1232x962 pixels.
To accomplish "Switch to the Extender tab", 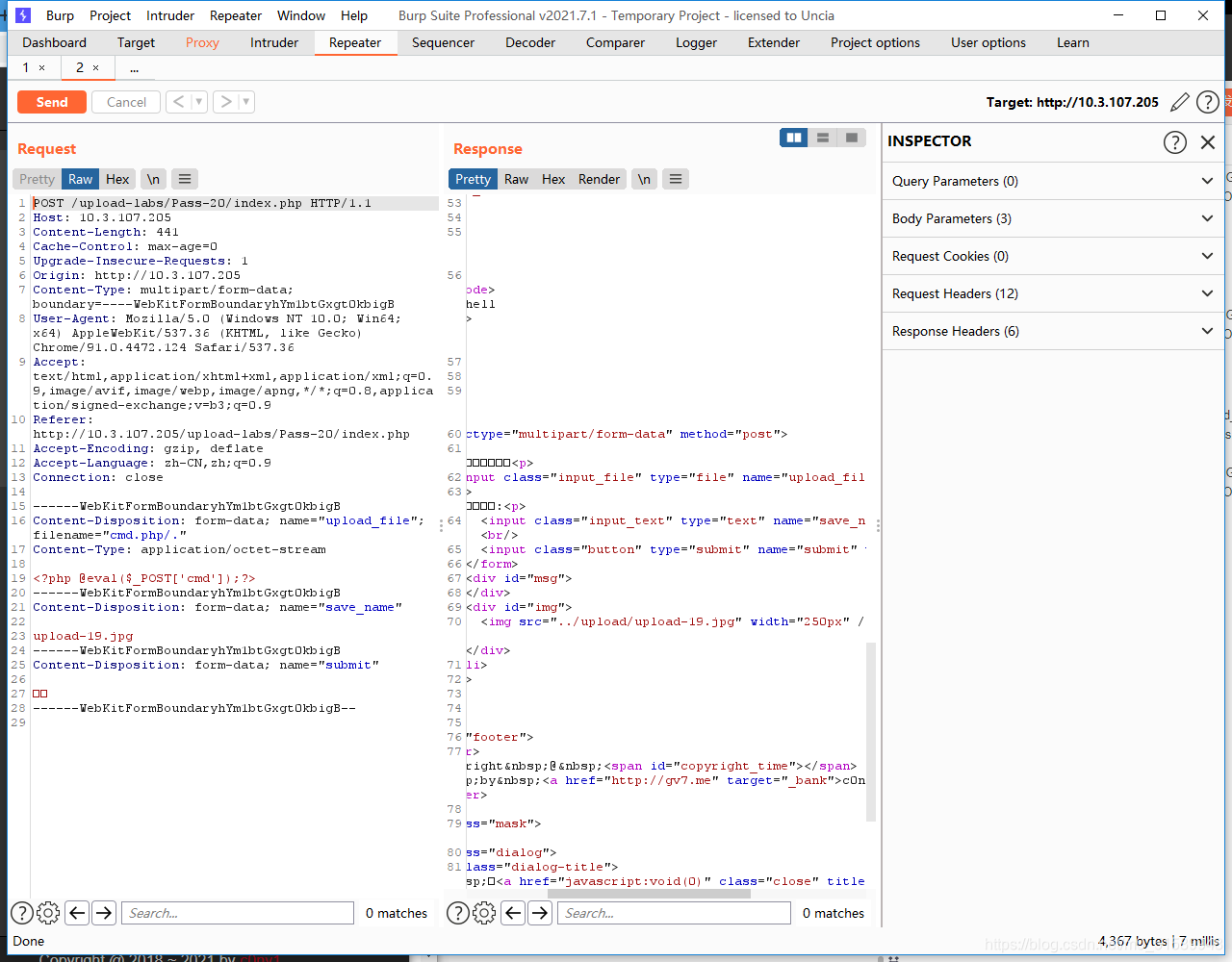I will tap(774, 42).
